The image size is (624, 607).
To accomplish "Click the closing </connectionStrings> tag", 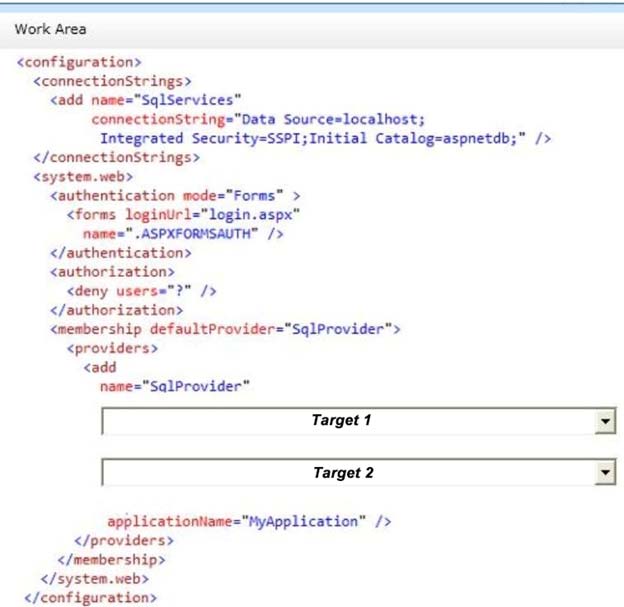I will [x=117, y=158].
